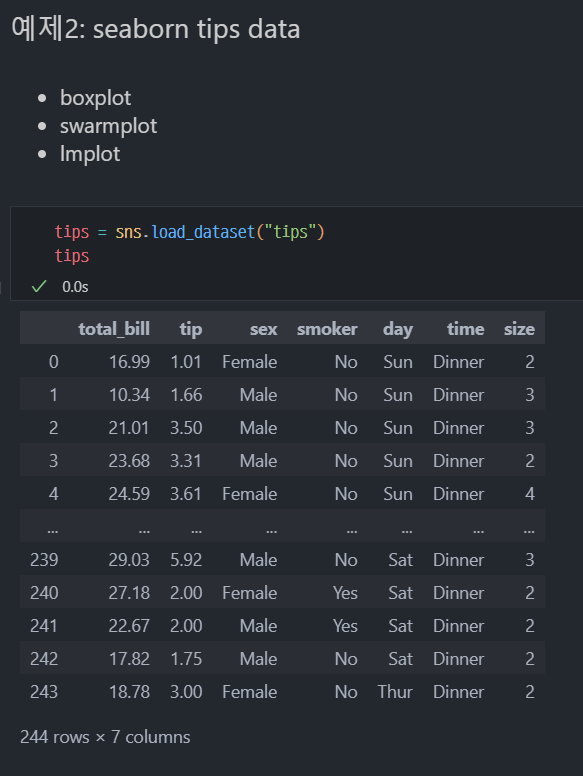
Task: Click the swarmplot bullet item
Action: pyautogui.click(x=108, y=126)
